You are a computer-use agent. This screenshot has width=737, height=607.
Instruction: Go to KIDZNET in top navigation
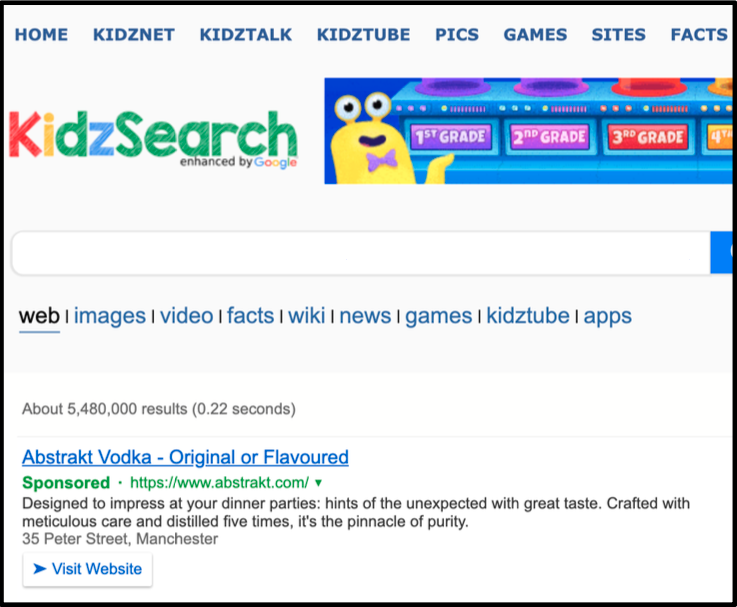pos(134,35)
